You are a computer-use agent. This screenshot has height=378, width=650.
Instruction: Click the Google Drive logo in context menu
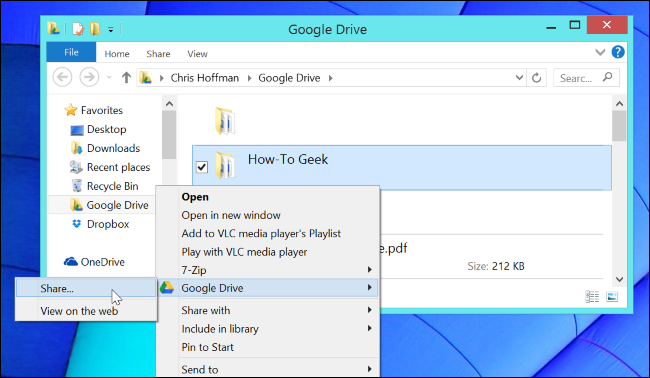tap(167, 287)
